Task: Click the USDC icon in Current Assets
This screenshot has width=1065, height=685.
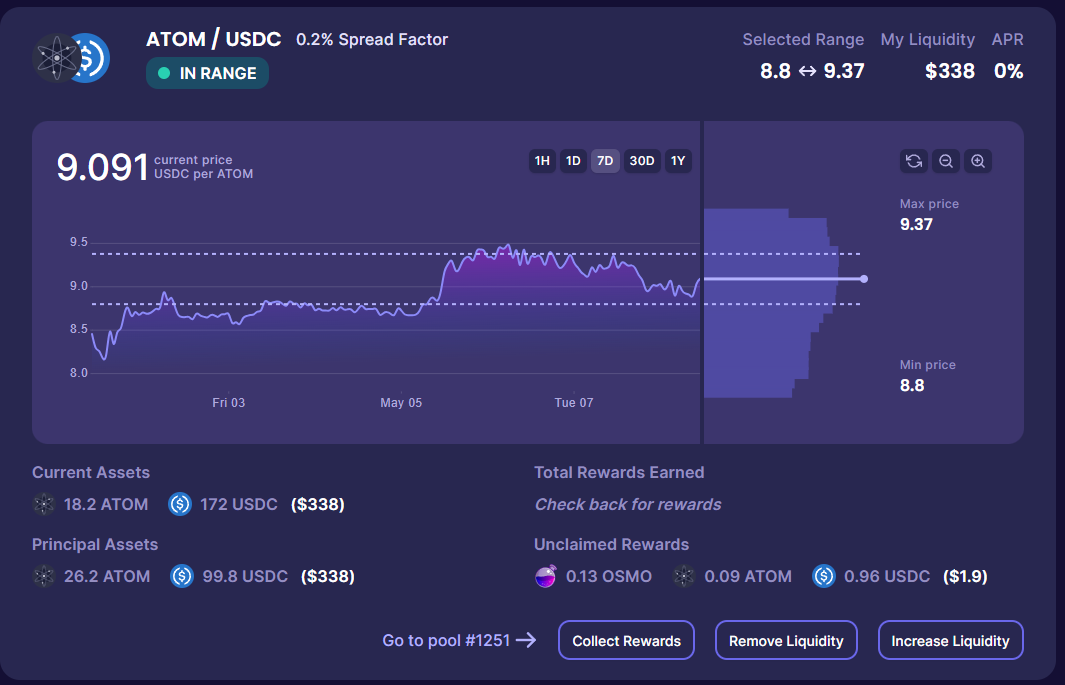Action: pos(180,504)
